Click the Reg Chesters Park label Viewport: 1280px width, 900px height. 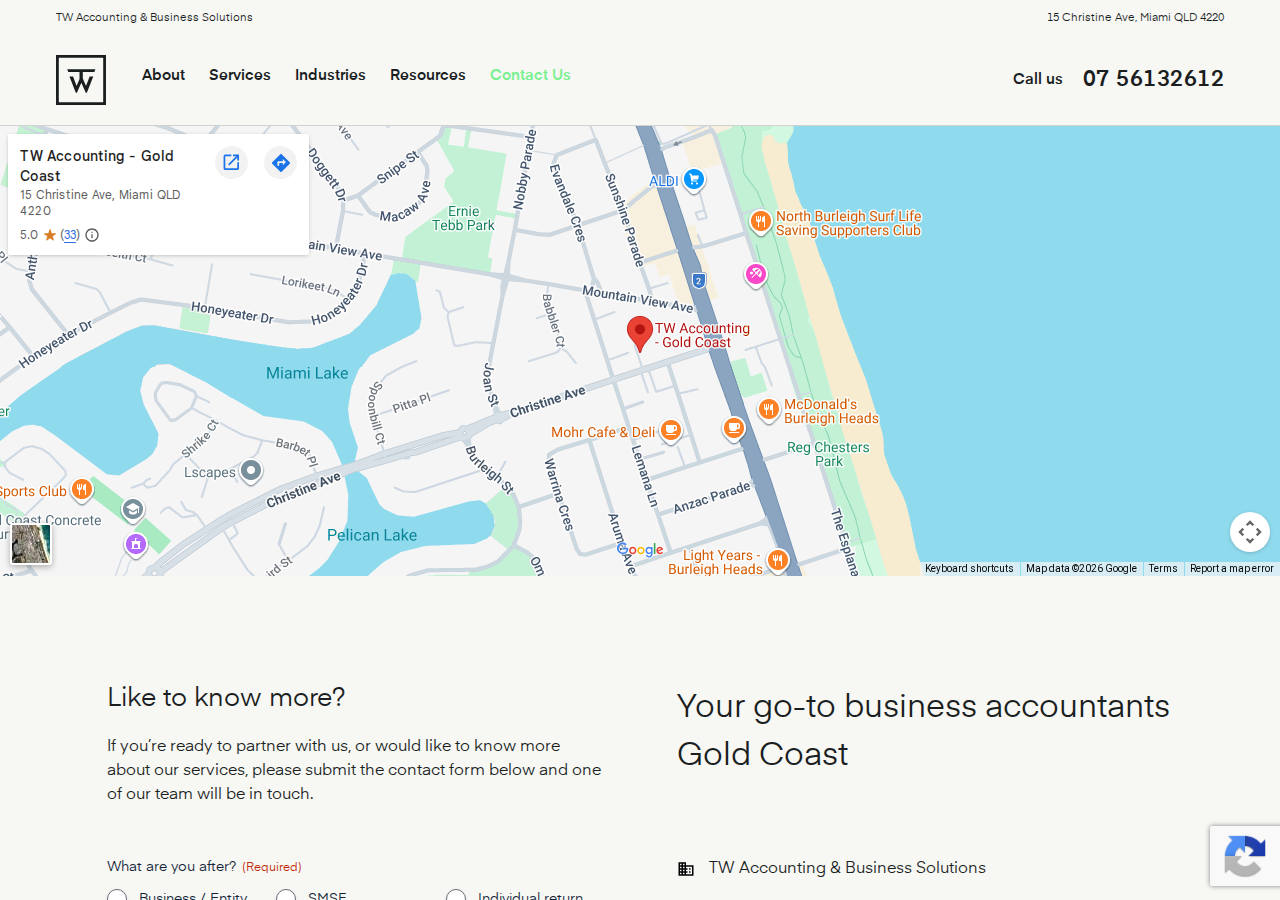[828, 454]
